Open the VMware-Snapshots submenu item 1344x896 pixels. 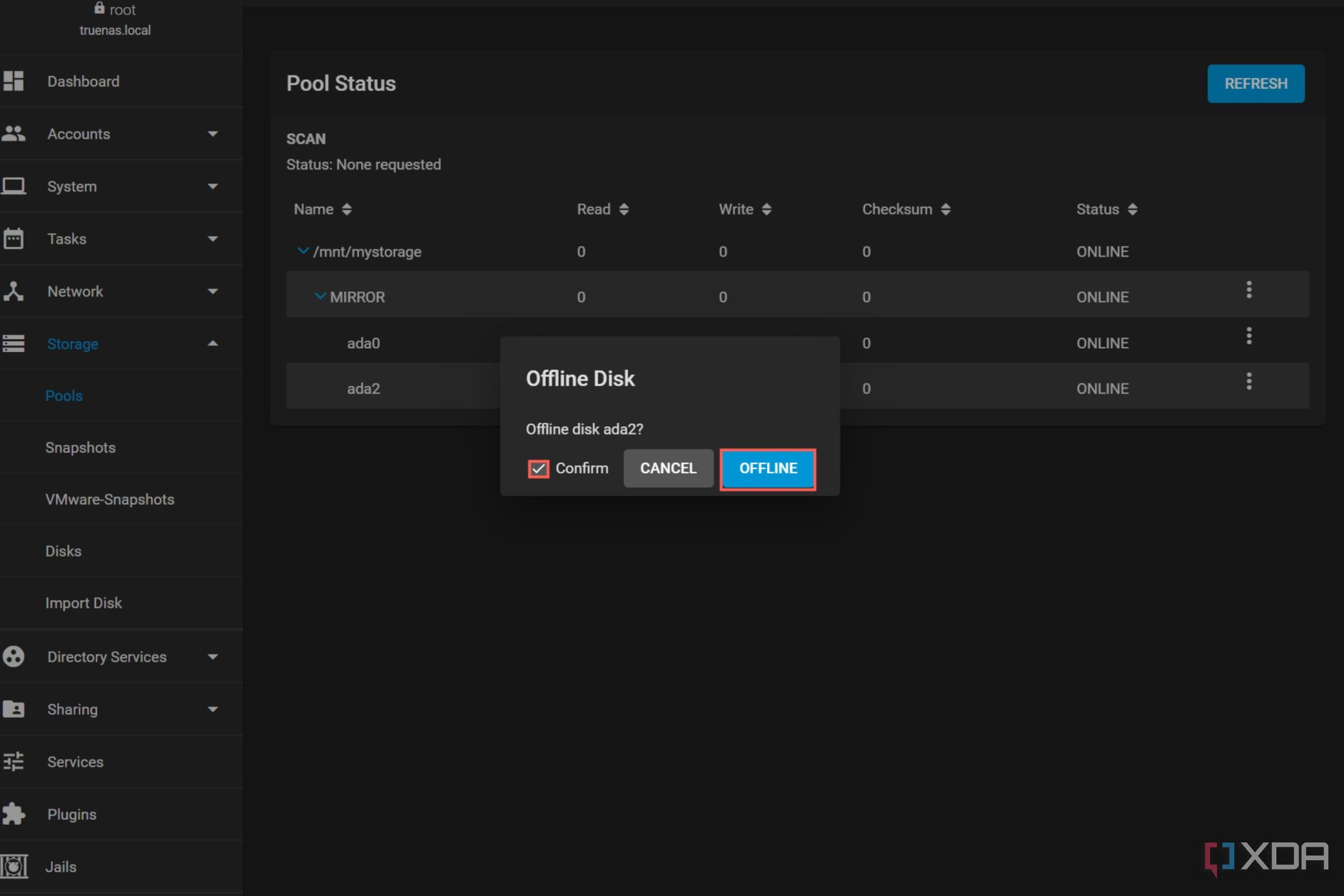click(x=109, y=499)
